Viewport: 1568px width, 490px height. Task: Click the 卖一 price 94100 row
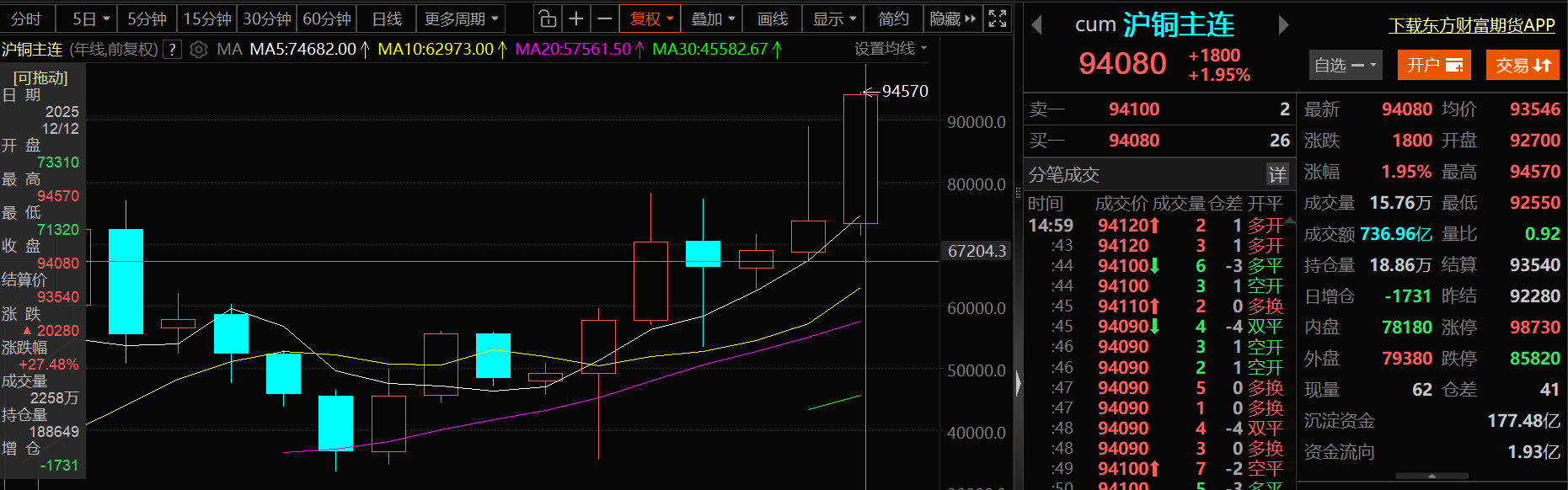1159,109
